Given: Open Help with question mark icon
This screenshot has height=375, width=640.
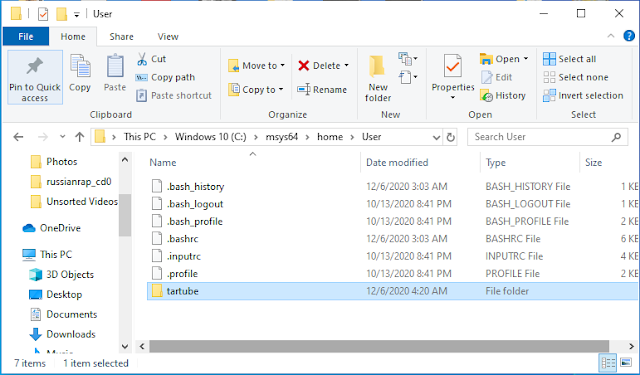Looking at the screenshot, I should point(629,36).
